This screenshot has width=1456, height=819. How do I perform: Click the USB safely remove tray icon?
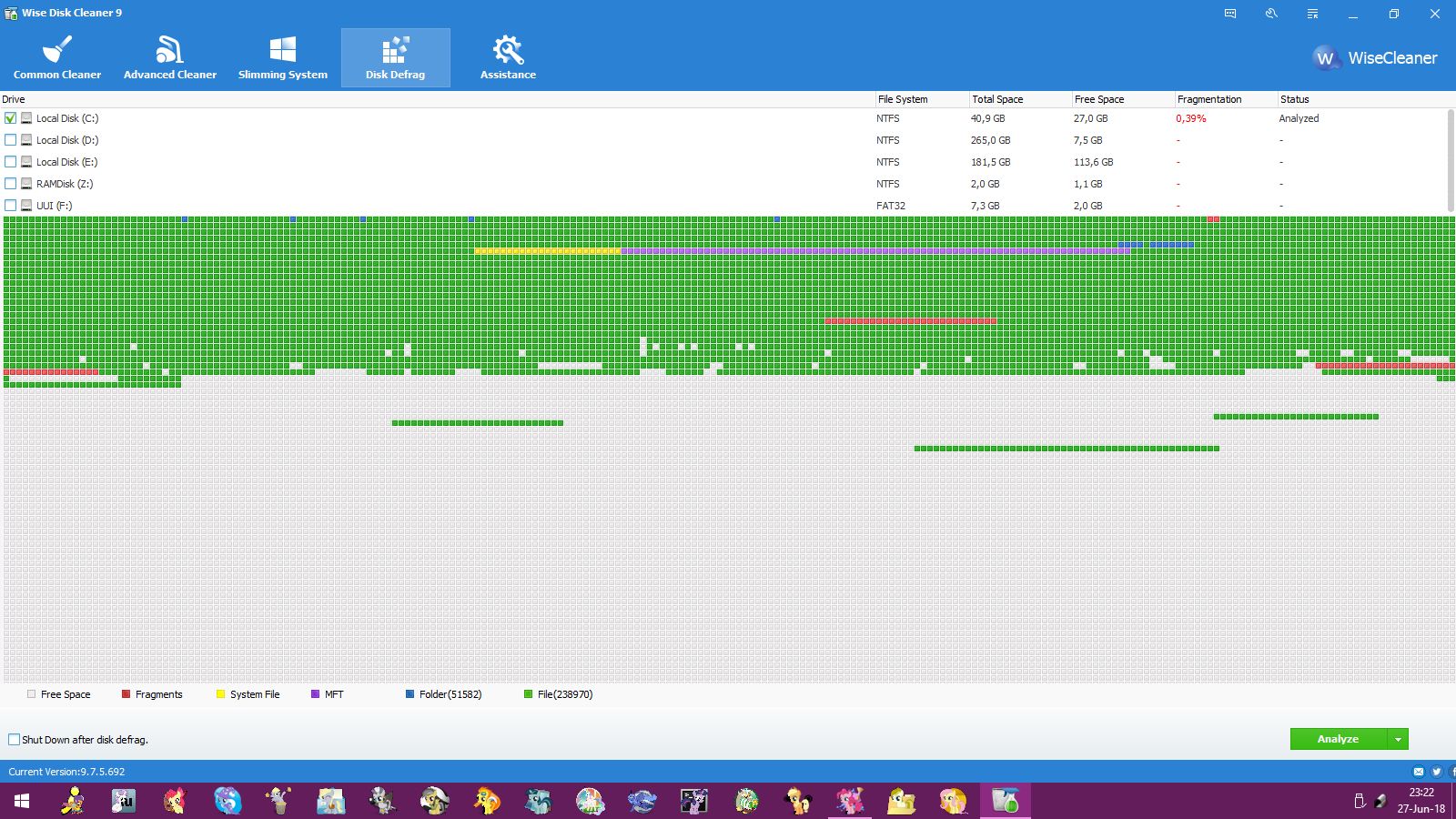pyautogui.click(x=1360, y=801)
